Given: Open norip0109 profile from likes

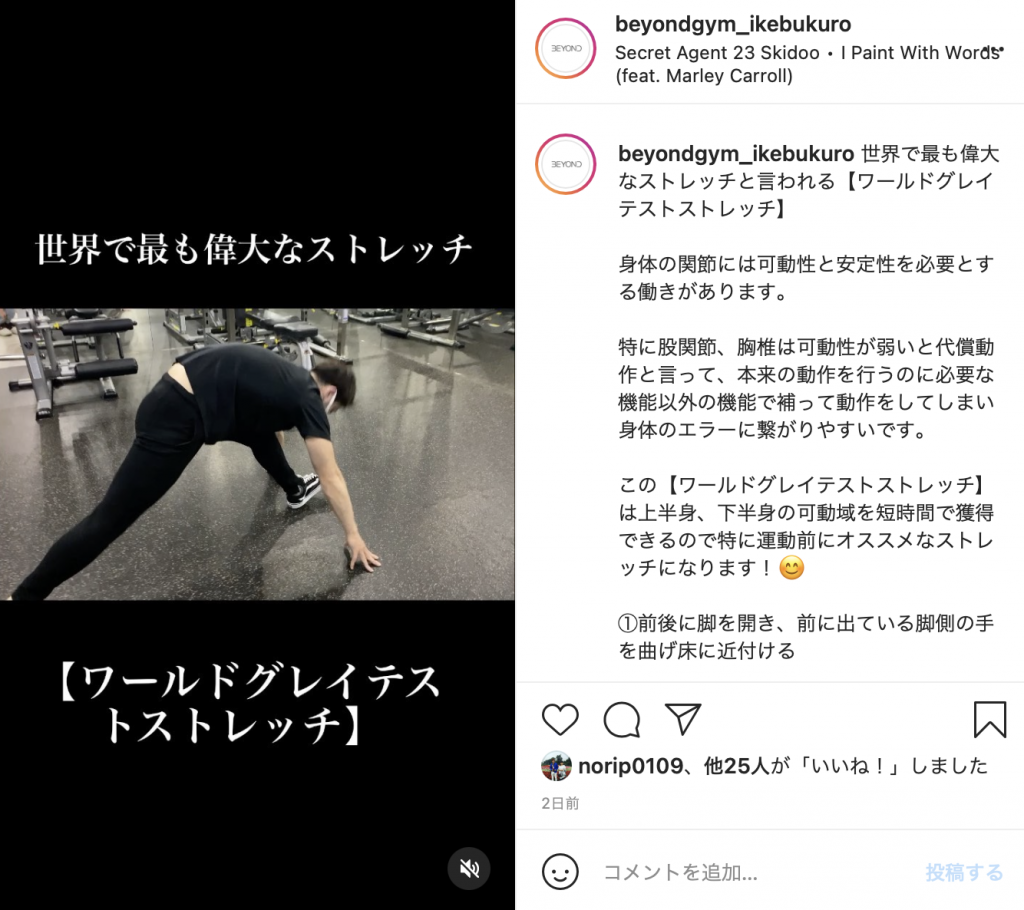Looking at the screenshot, I should (x=630, y=766).
